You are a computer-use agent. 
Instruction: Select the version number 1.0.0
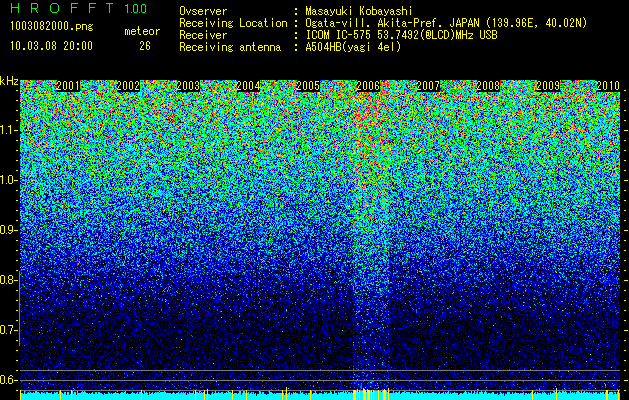pyautogui.click(x=136, y=8)
